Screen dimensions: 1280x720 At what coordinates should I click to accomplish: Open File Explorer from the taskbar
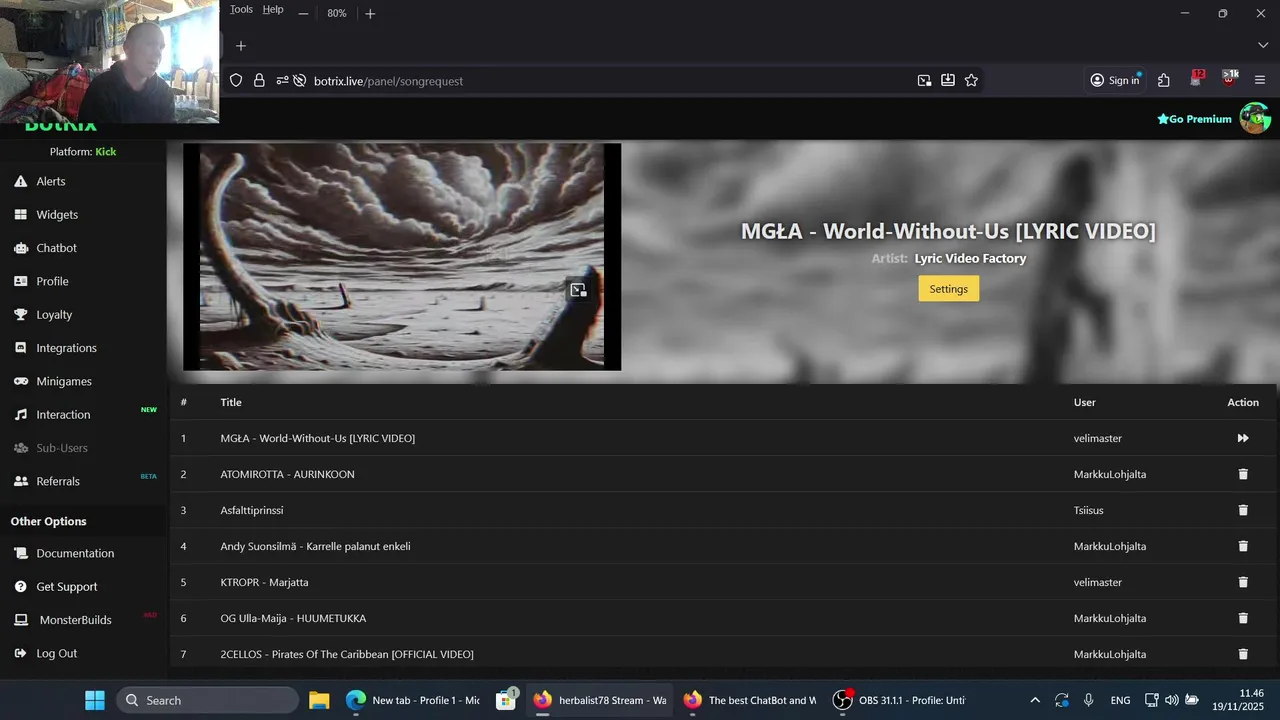319,700
